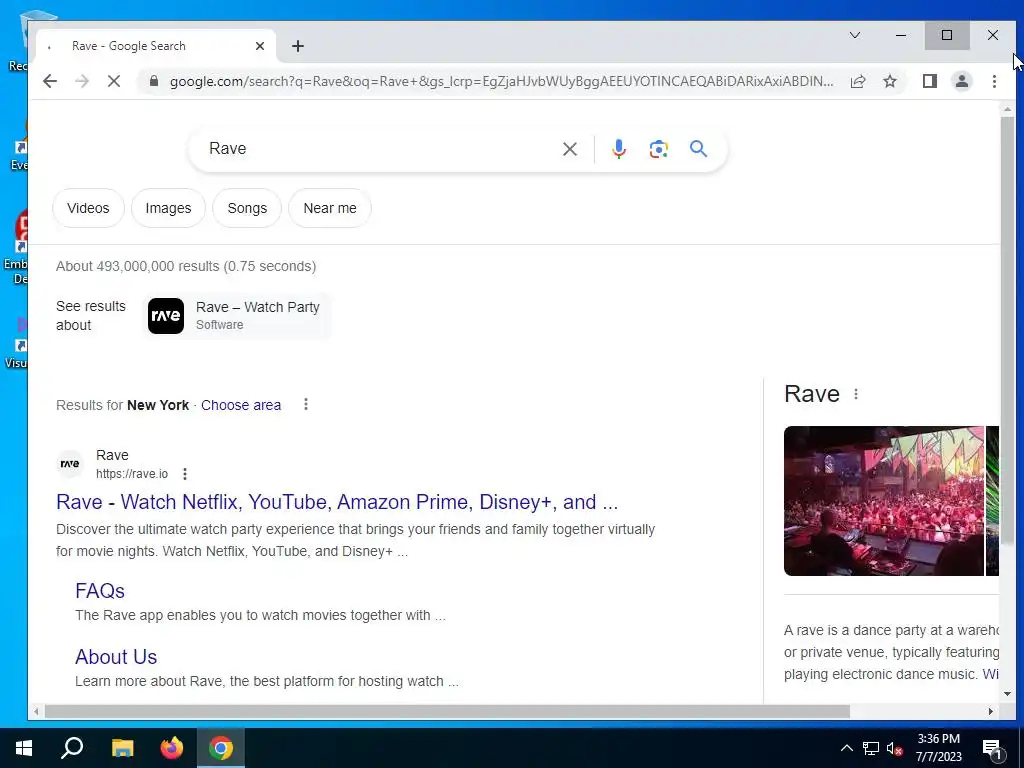Viewport: 1024px width, 768px height.
Task: Open the Windows Start menu
Action: (x=24, y=748)
